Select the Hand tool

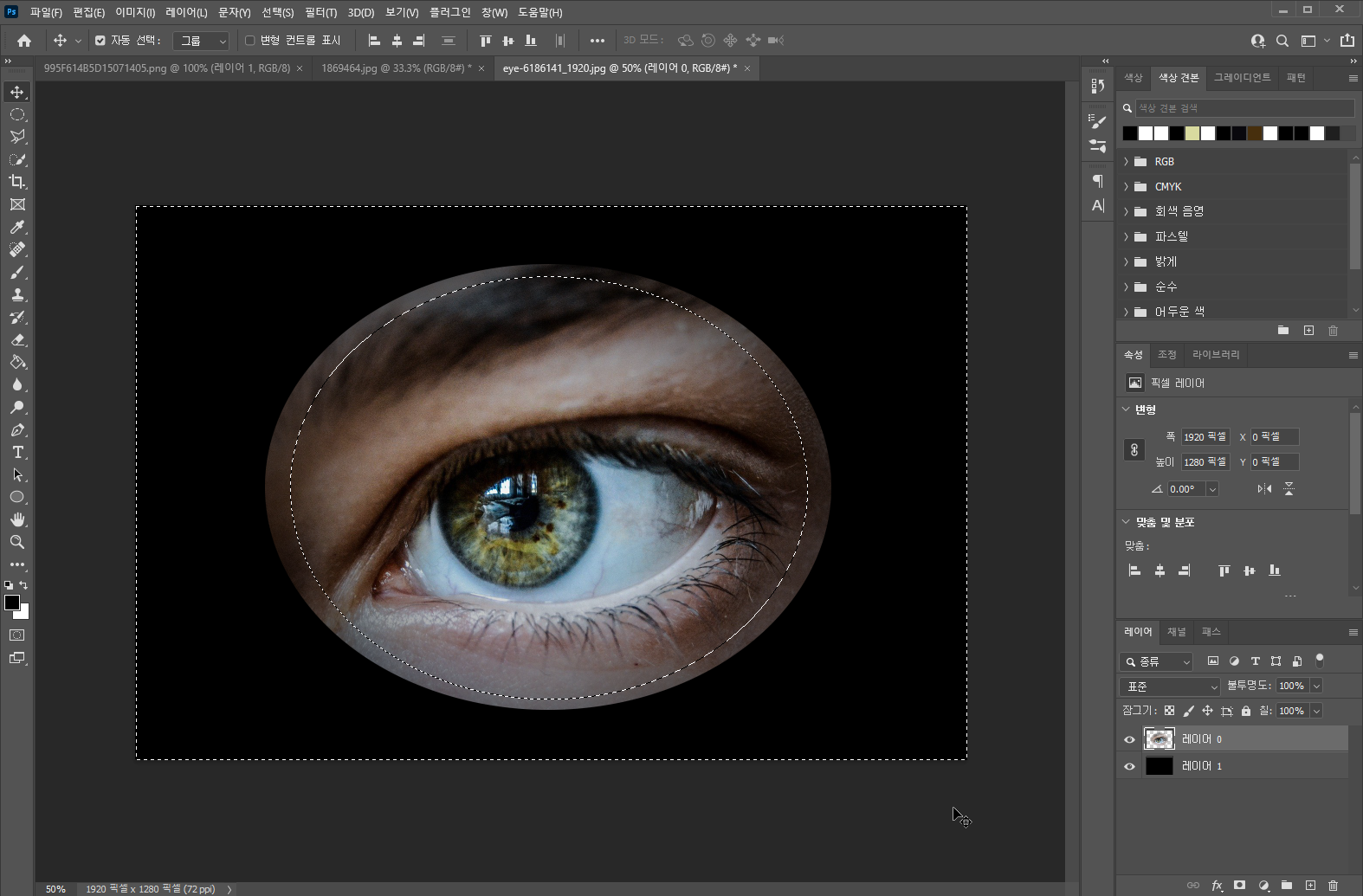click(17, 519)
